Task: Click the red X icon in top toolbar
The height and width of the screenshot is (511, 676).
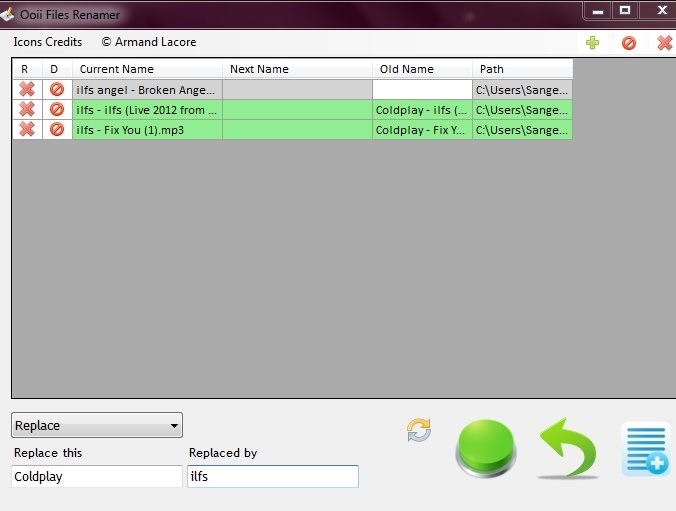Action: (664, 43)
